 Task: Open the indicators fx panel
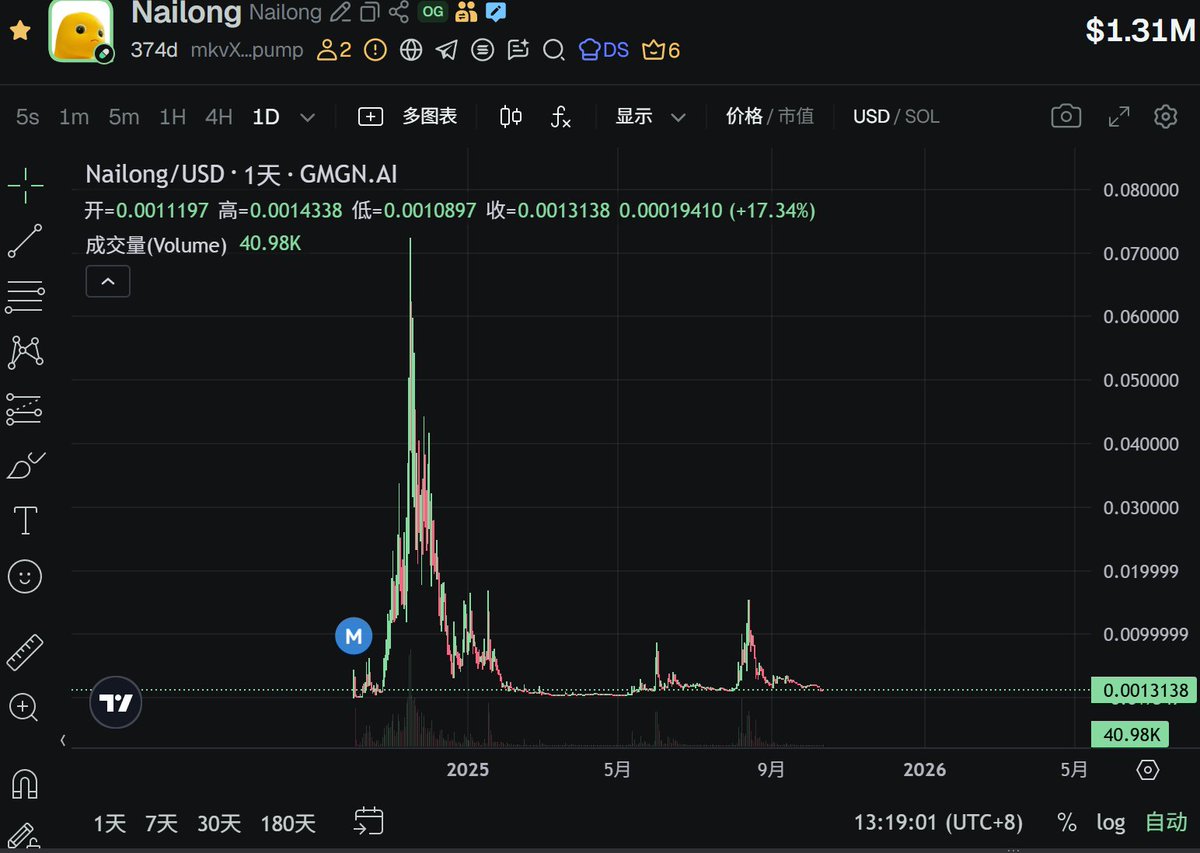pos(560,116)
